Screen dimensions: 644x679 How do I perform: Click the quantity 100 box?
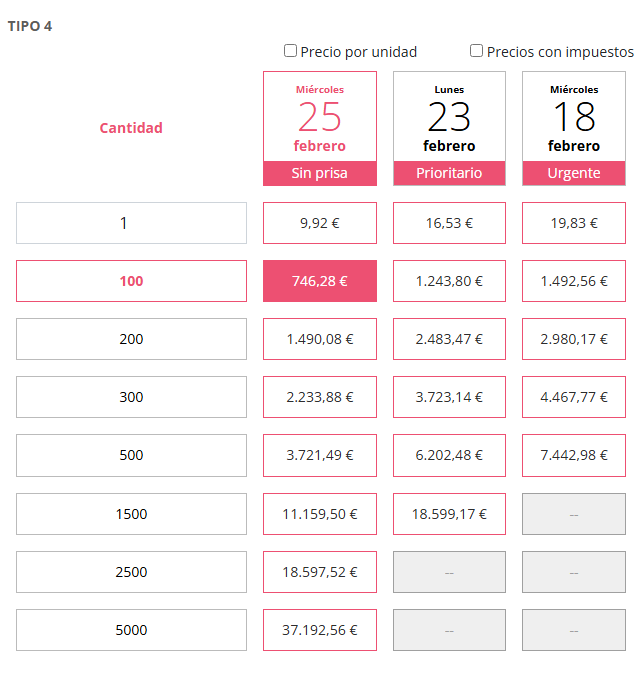[131, 281]
